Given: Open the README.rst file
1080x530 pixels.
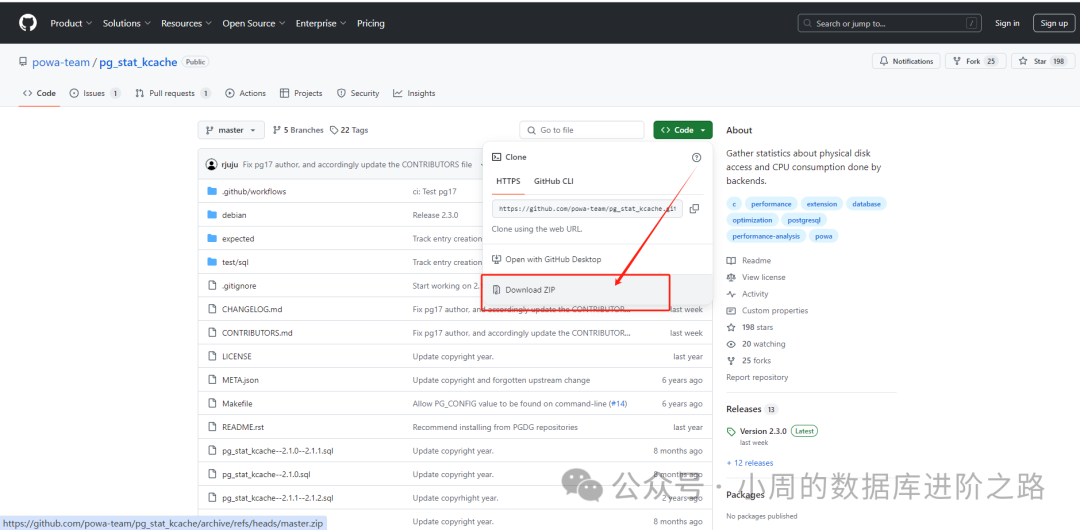Looking at the screenshot, I should pyautogui.click(x=242, y=427).
